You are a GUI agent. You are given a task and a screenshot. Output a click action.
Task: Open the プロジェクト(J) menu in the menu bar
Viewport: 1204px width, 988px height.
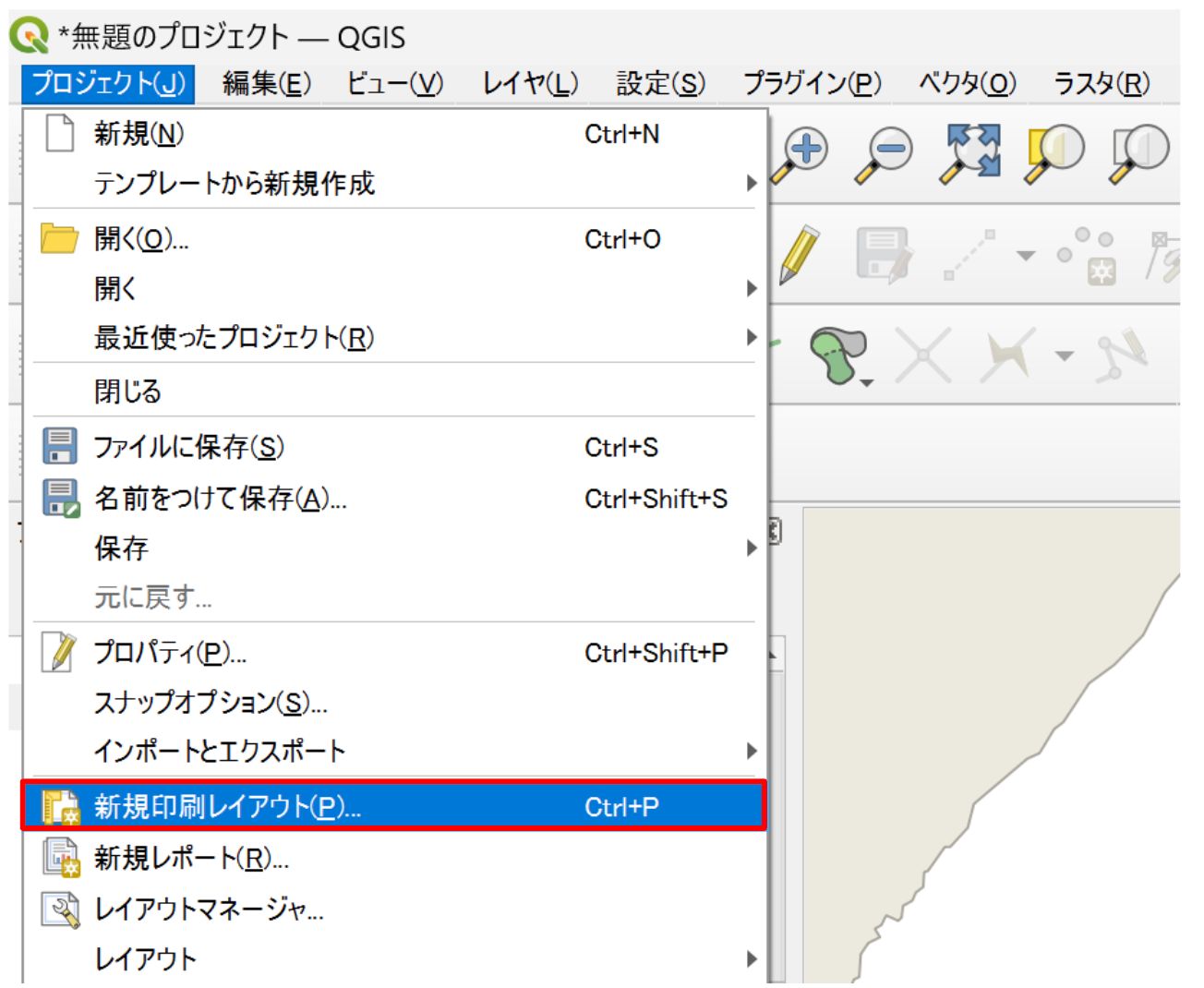point(109,84)
